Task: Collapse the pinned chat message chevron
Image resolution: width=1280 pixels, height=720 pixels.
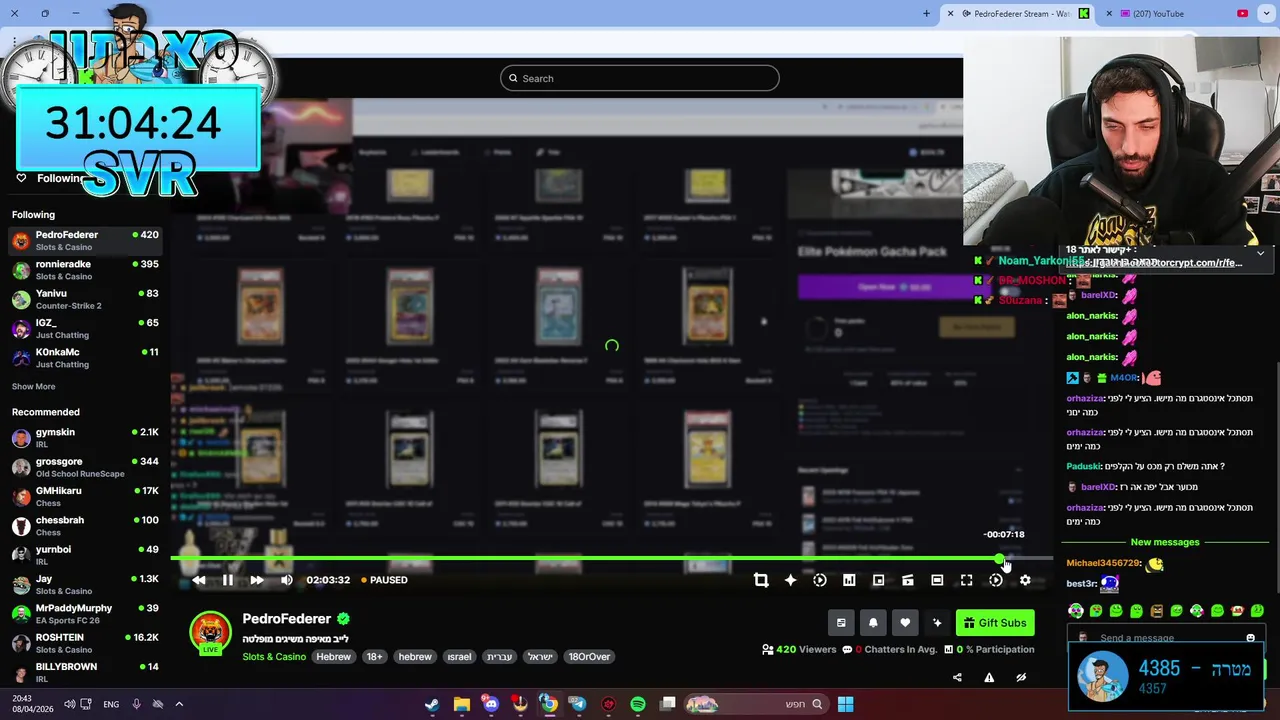Action: pyautogui.click(x=1260, y=254)
